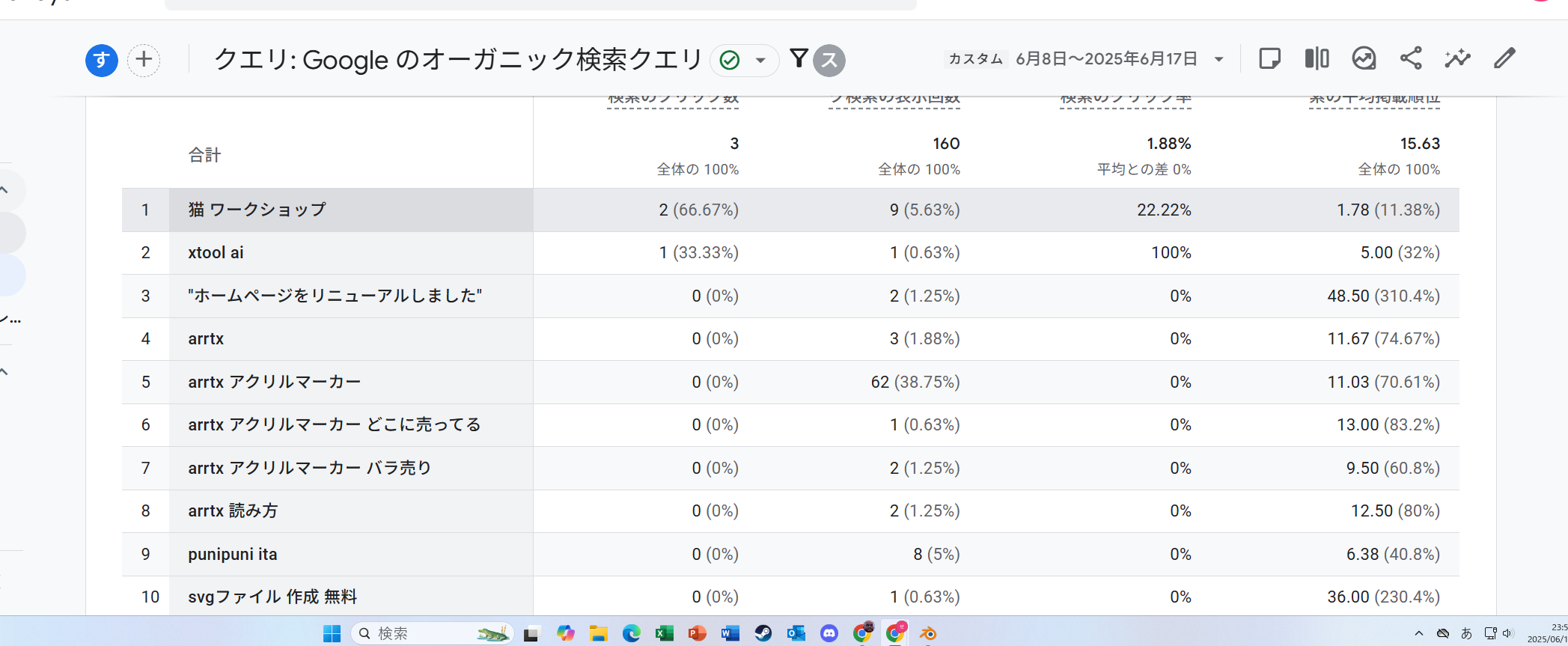Click the total average position 15.63

click(x=1420, y=143)
